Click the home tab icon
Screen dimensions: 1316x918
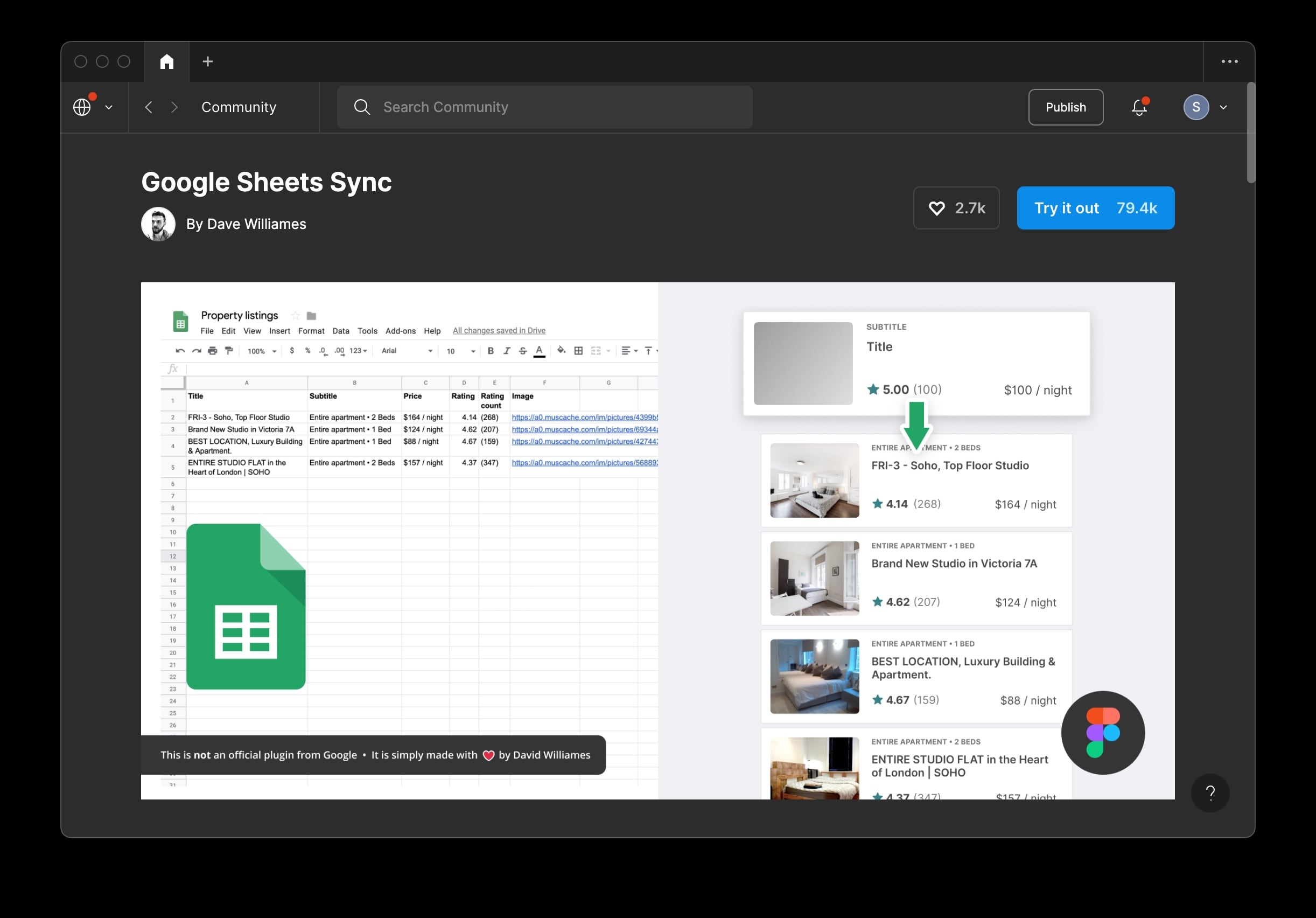pyautogui.click(x=167, y=61)
